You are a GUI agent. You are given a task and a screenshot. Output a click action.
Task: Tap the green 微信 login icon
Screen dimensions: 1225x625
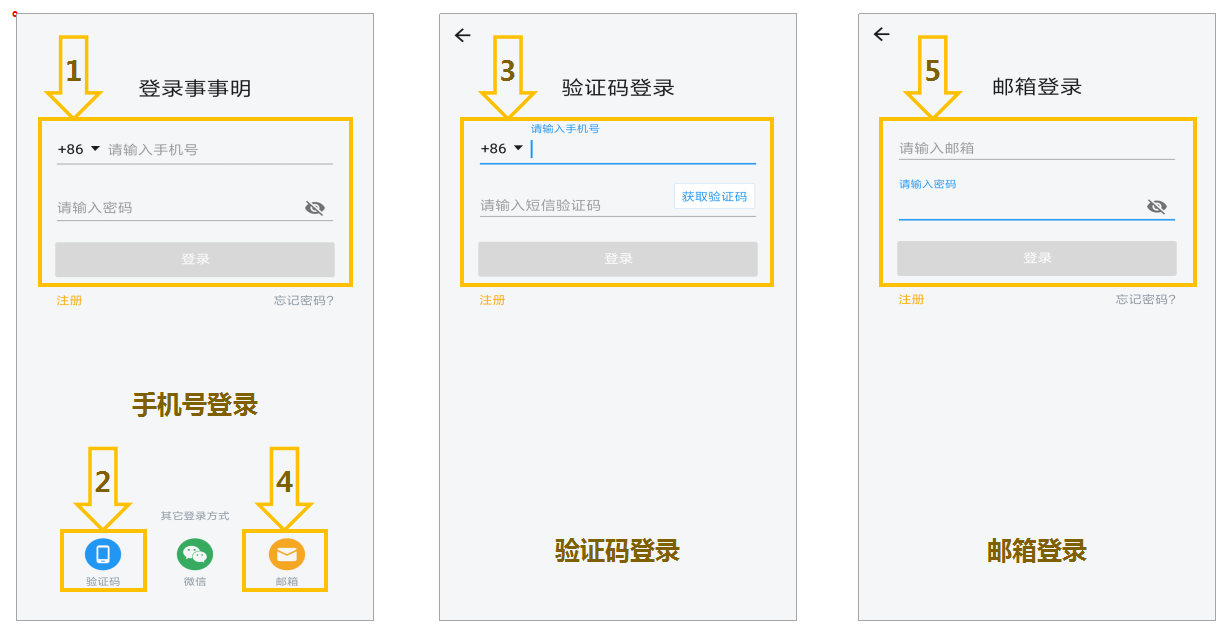pos(195,554)
